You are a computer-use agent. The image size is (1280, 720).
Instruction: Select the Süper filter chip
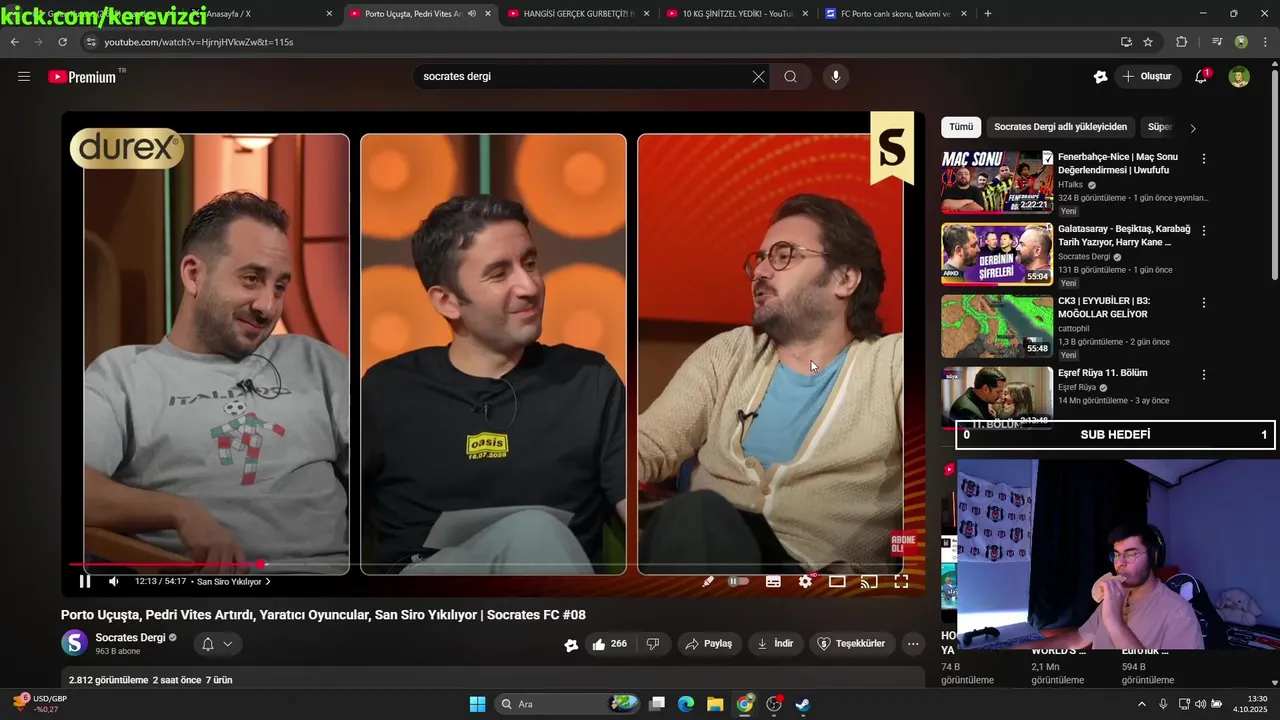[1159, 127]
